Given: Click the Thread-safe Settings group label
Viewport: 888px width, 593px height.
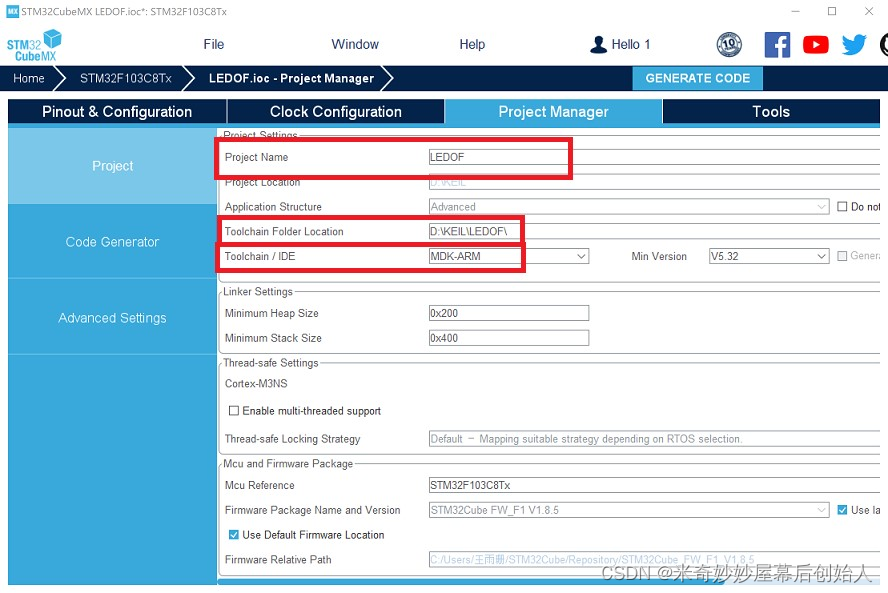Looking at the screenshot, I should [271, 362].
